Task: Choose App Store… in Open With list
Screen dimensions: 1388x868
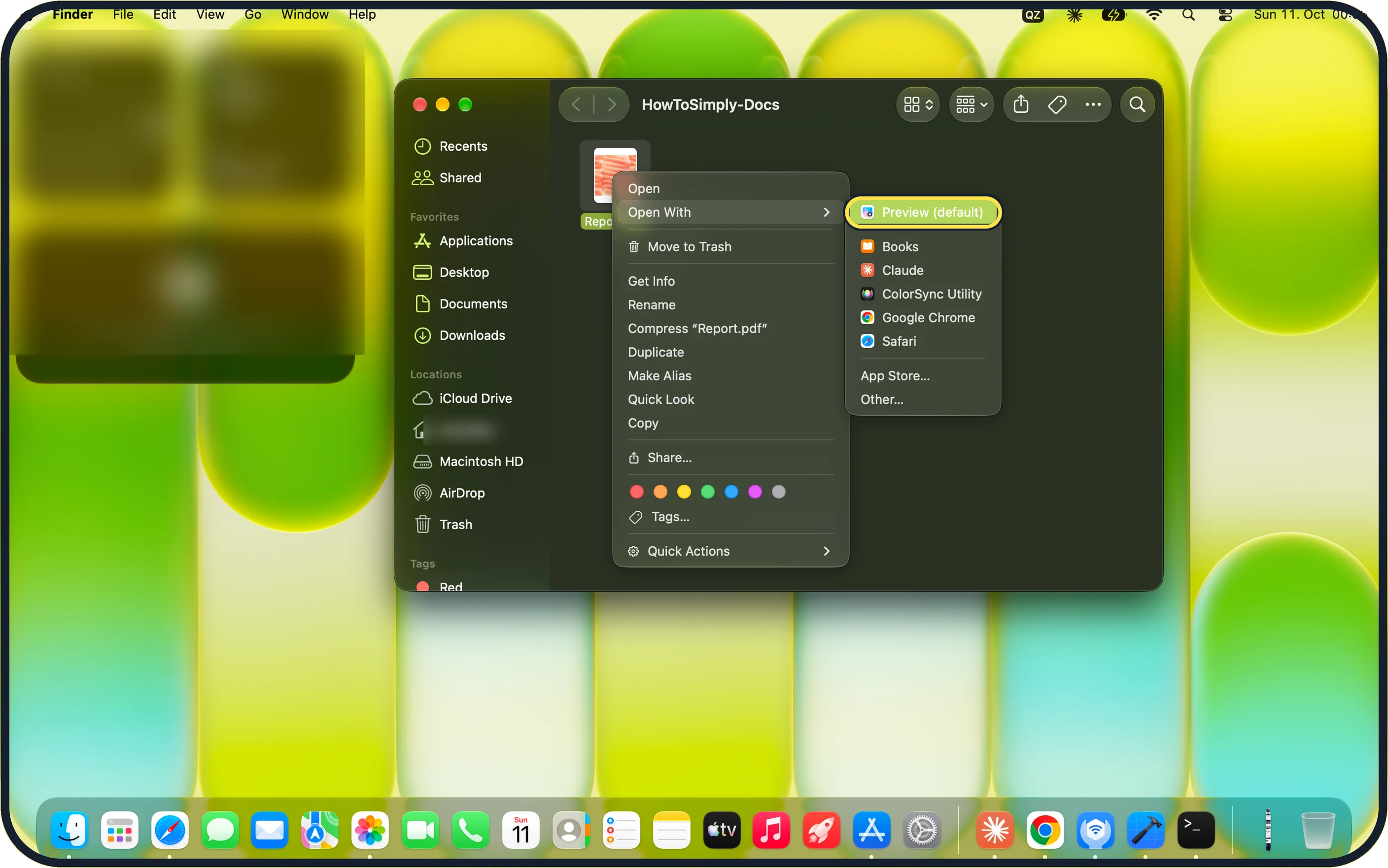Action: click(x=922, y=376)
